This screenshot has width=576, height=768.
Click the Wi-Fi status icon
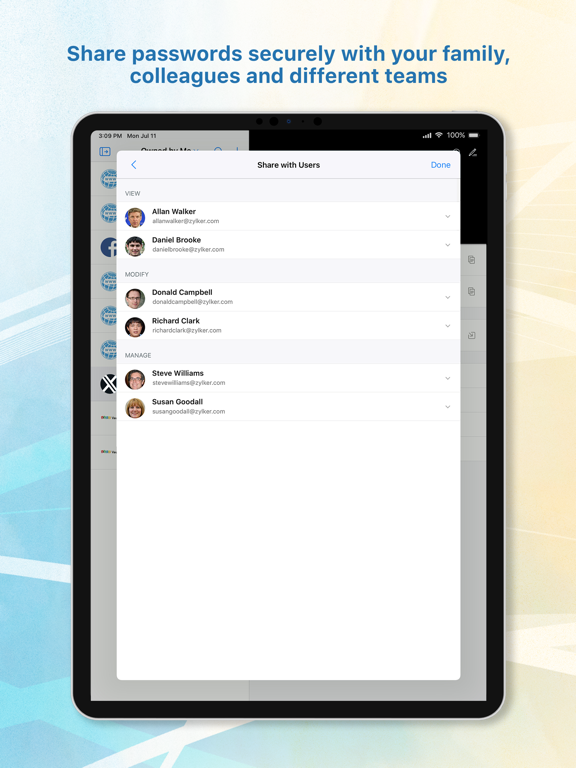pos(439,135)
